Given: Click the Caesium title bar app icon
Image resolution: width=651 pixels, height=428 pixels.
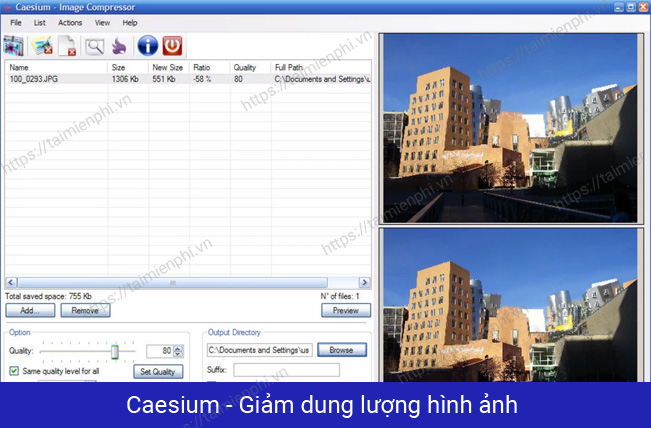Looking at the screenshot, I should click(7, 7).
